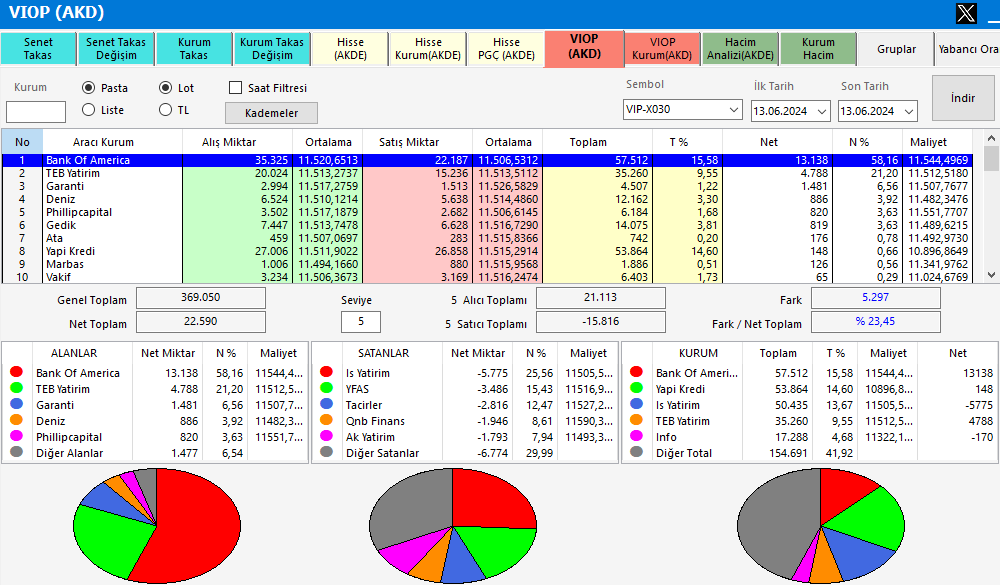Click red swatch next to Is Yatirim in SATANLAR
This screenshot has height=585, width=1000.
point(327,372)
